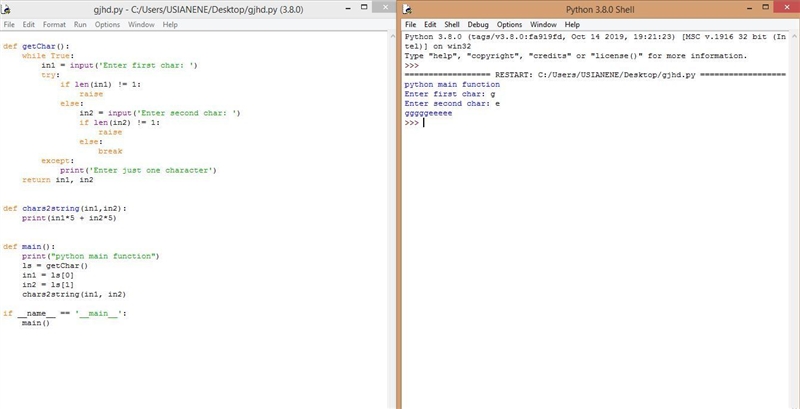
Task: Open Debug menu in Python Shell window
Action: (478, 24)
